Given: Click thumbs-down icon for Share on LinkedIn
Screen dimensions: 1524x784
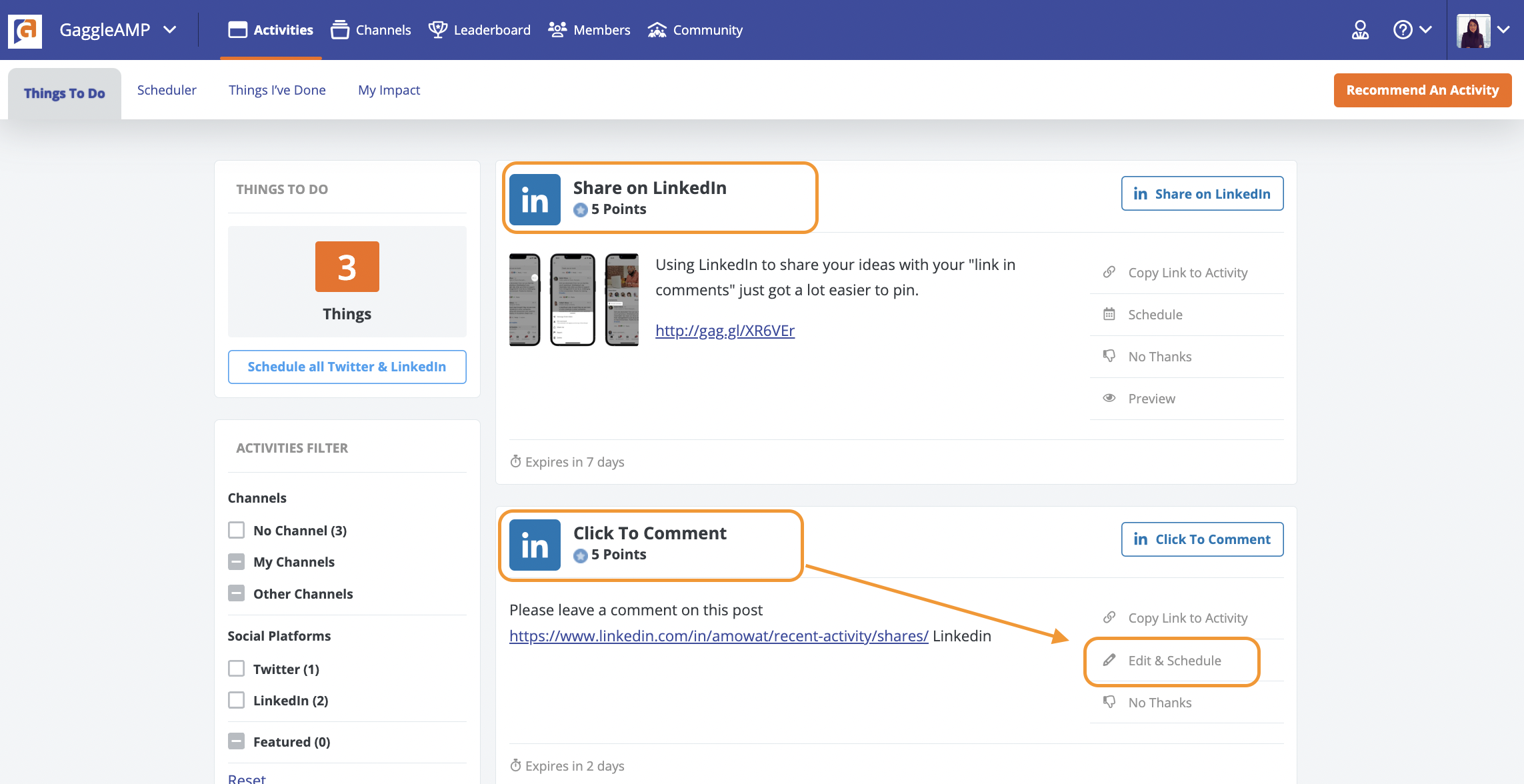Looking at the screenshot, I should pos(1109,356).
